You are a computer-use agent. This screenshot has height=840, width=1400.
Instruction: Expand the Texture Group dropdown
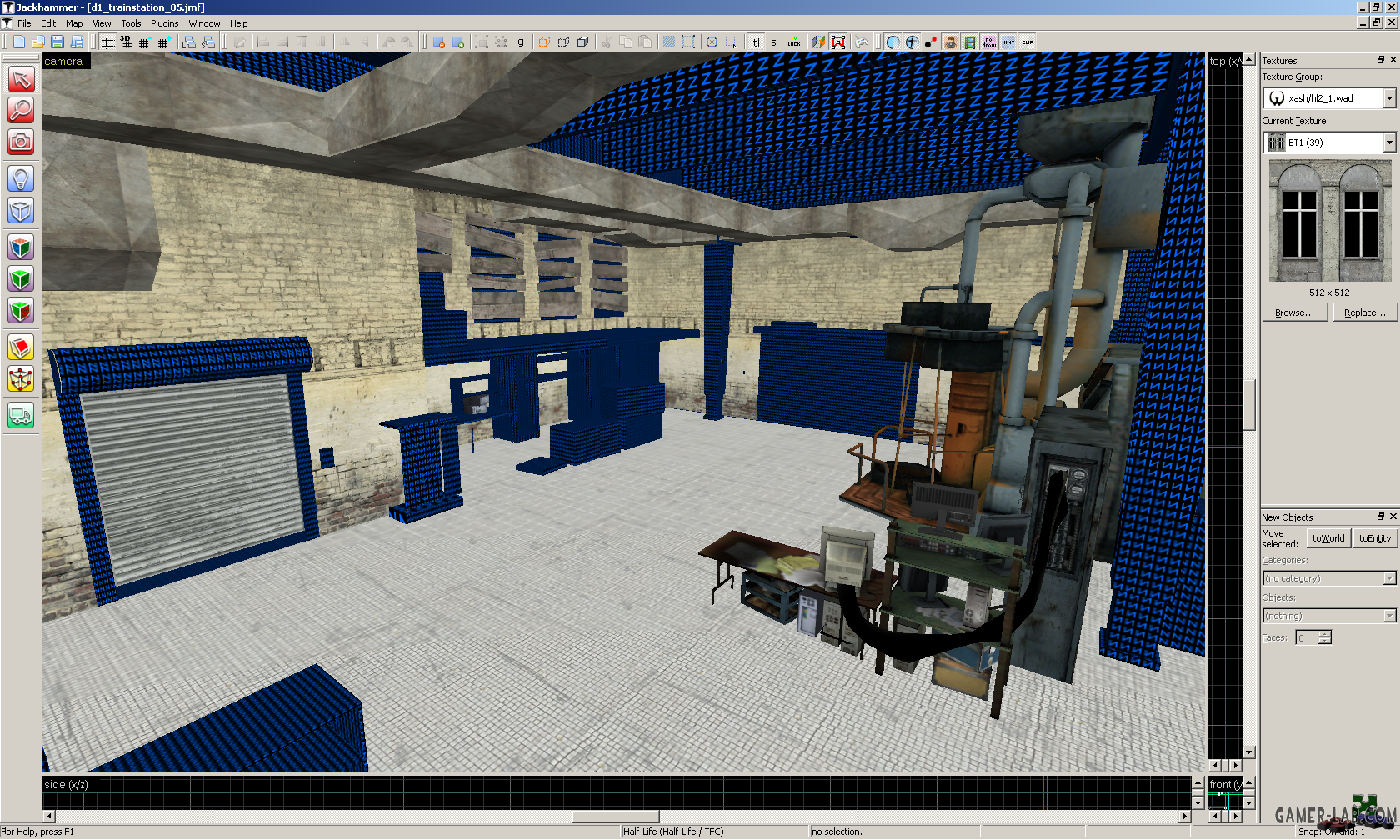click(1389, 98)
